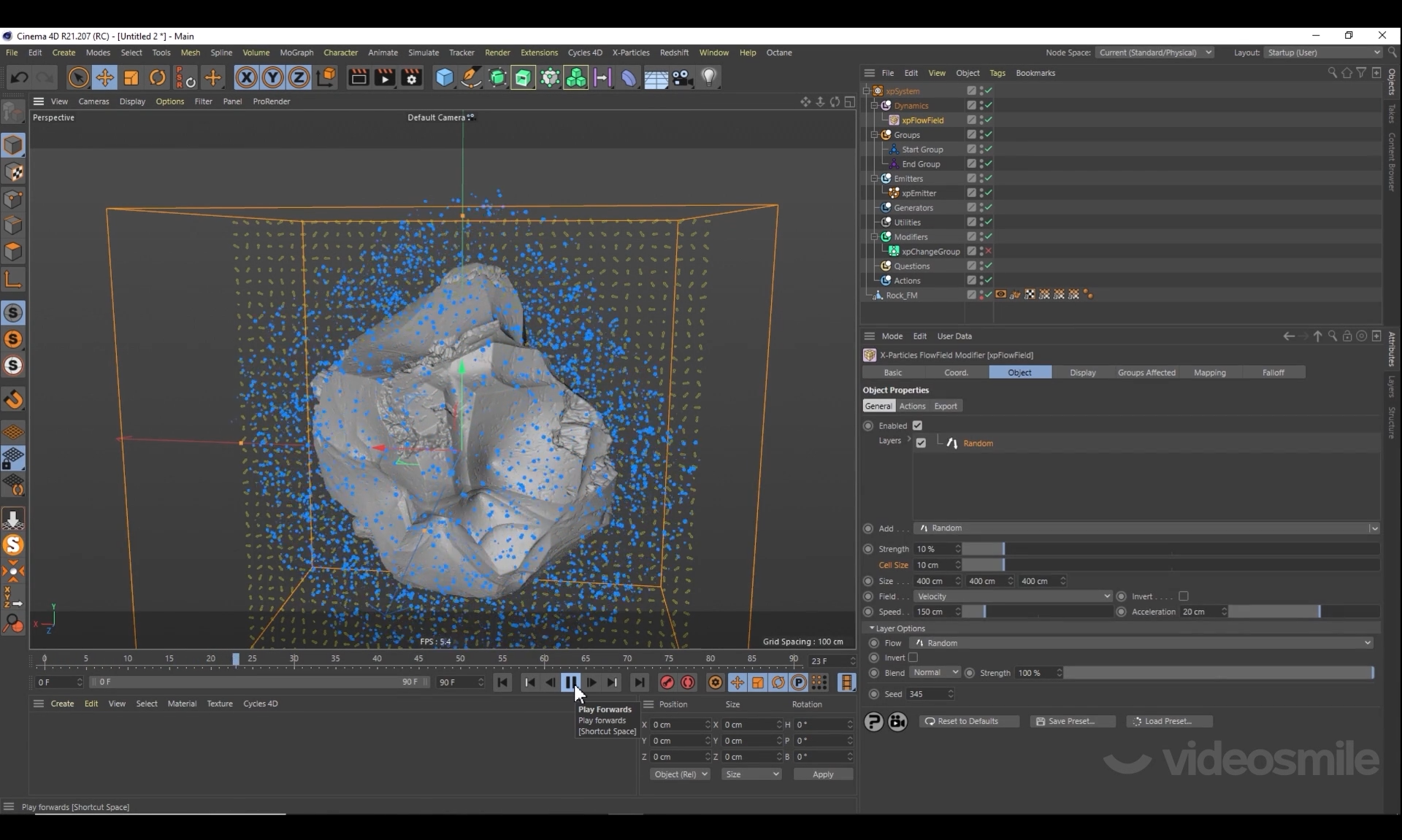The height and width of the screenshot is (840, 1402).
Task: Collapse the Layer Options section
Action: pyautogui.click(x=872, y=628)
